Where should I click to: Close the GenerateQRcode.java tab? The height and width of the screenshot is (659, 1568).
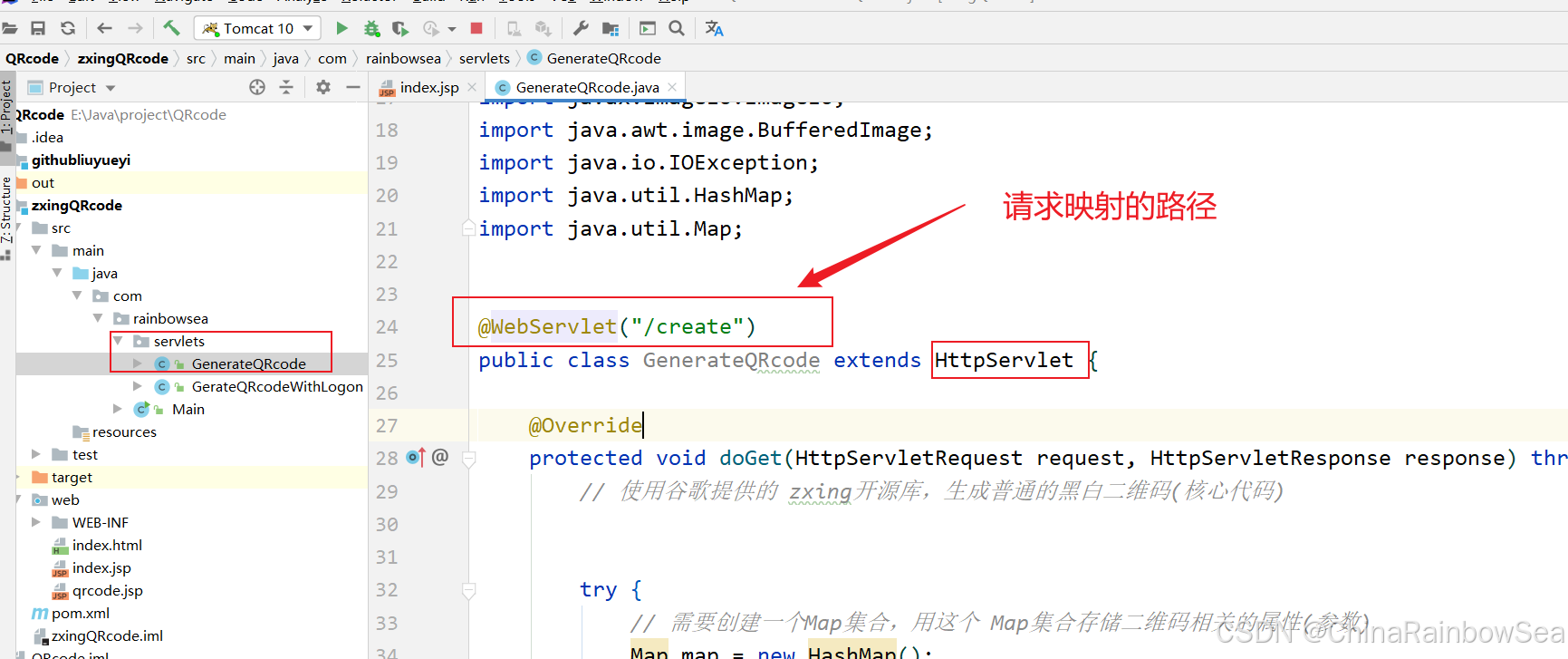click(x=672, y=87)
